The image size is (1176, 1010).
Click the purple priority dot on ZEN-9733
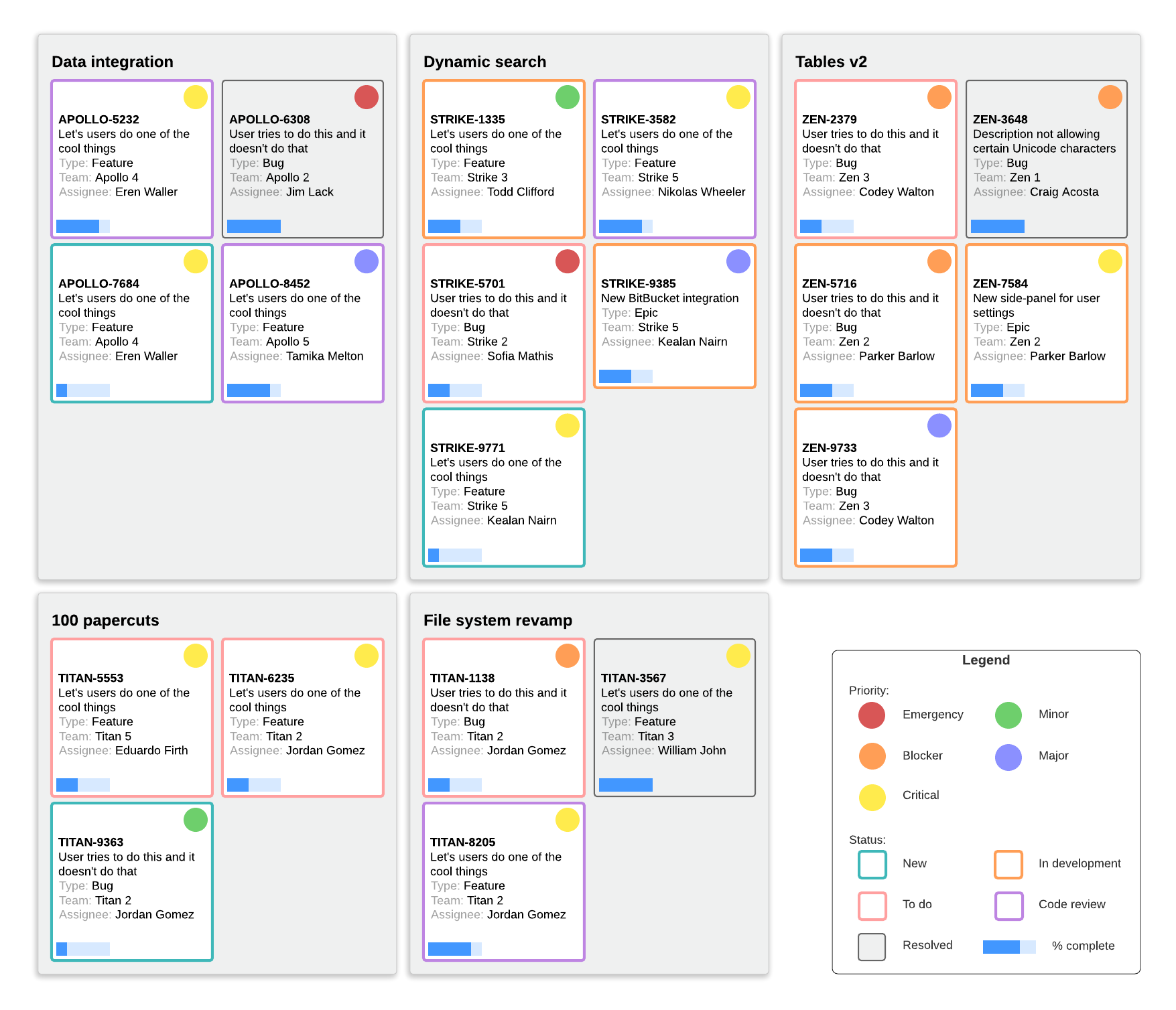(939, 425)
